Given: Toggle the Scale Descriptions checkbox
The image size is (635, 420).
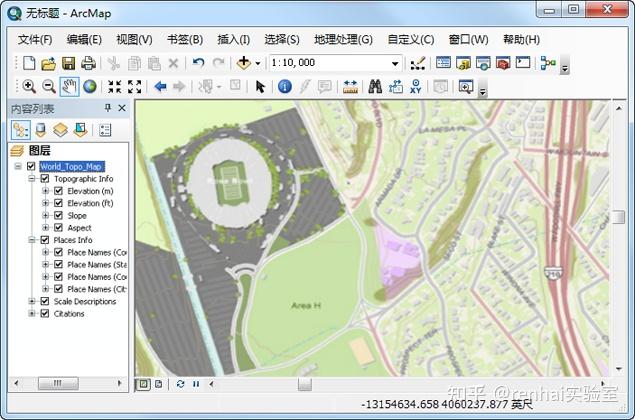Looking at the screenshot, I should [45, 301].
